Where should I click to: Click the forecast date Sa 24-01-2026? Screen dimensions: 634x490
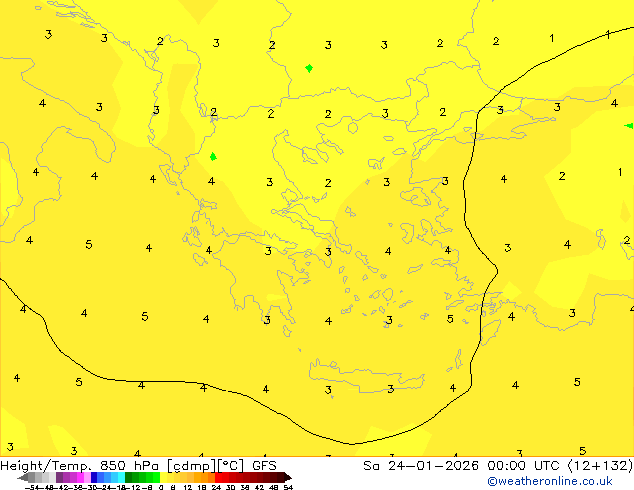(x=421, y=466)
